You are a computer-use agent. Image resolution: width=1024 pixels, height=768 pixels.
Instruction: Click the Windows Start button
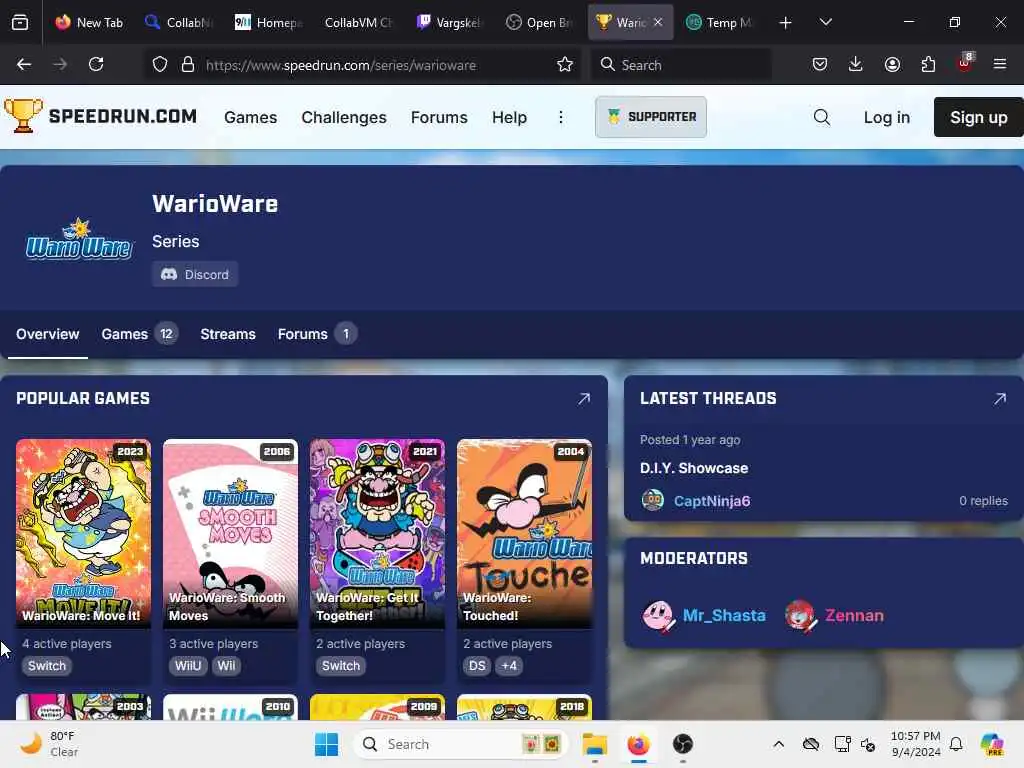pyautogui.click(x=327, y=744)
